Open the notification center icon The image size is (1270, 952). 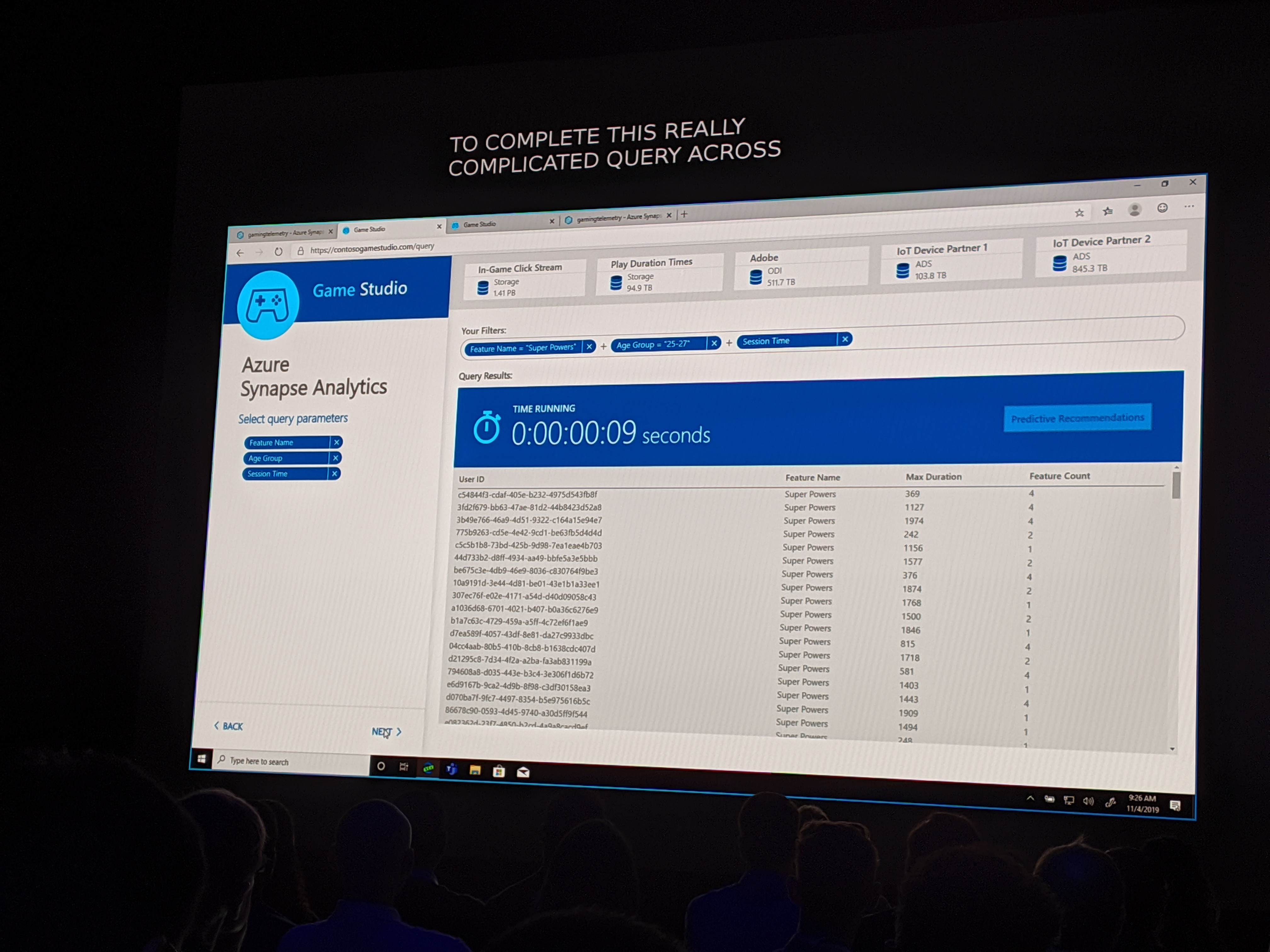pyautogui.click(x=1175, y=806)
